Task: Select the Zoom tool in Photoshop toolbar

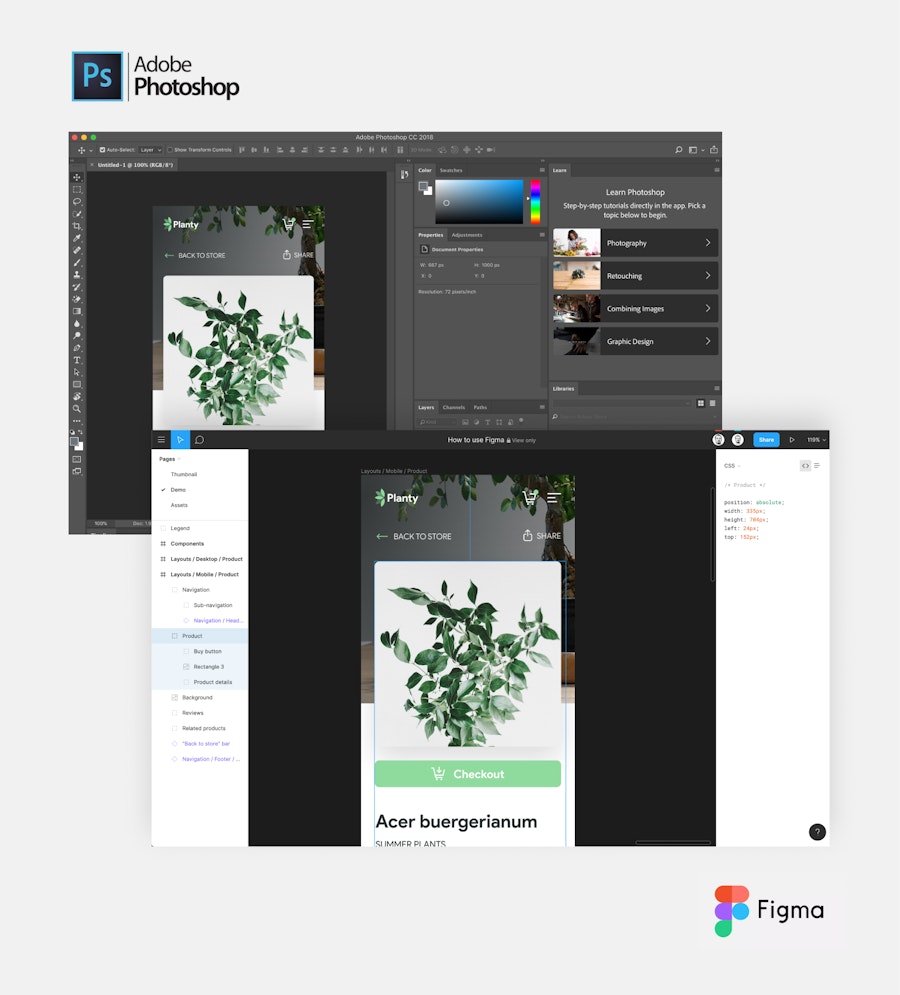Action: click(77, 409)
